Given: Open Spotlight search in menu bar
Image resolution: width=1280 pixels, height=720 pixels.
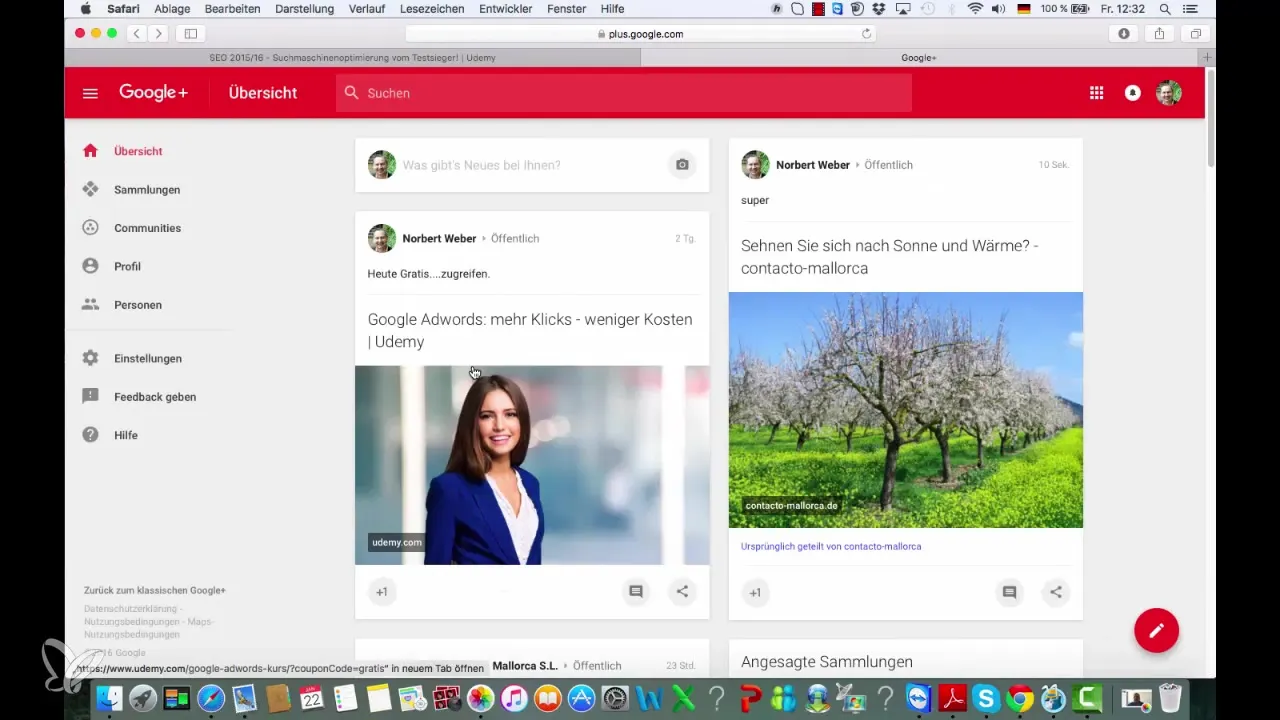Looking at the screenshot, I should 1165,8.
